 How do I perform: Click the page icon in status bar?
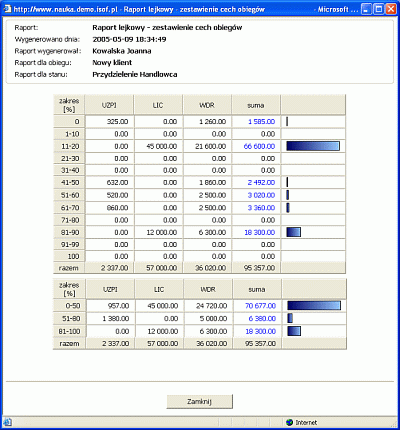point(8,422)
